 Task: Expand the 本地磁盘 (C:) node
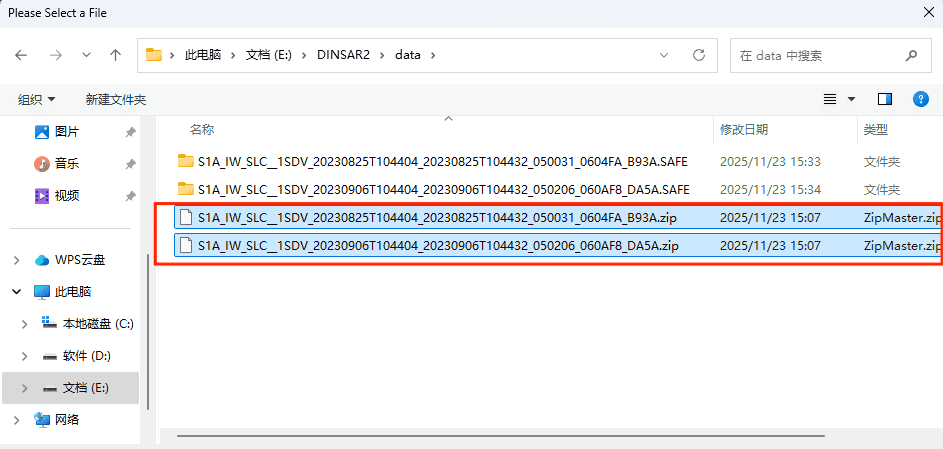pos(25,324)
